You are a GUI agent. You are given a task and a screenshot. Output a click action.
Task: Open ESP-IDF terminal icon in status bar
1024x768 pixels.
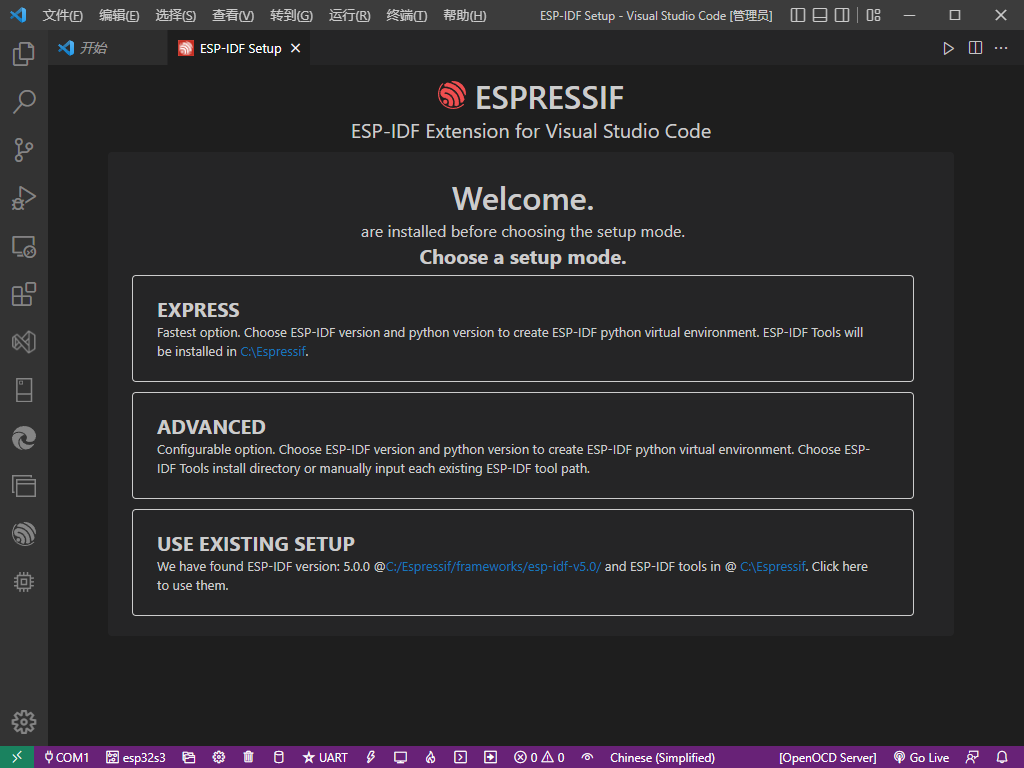tap(460, 758)
